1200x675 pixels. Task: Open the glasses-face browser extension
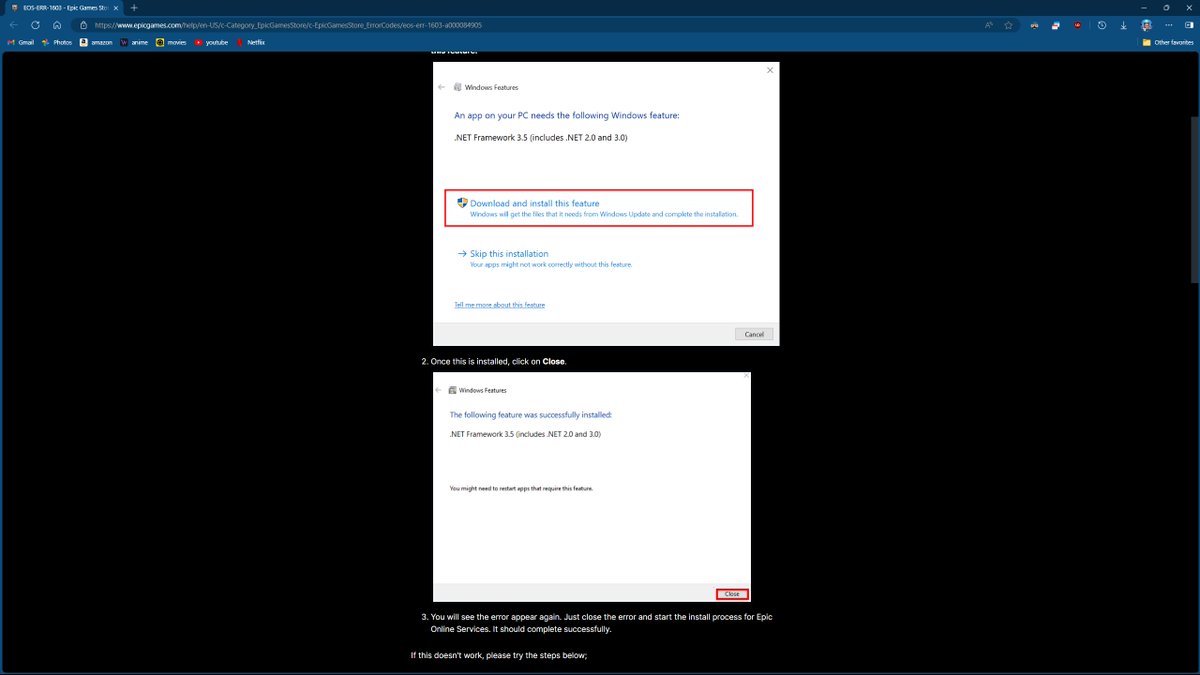click(1034, 25)
